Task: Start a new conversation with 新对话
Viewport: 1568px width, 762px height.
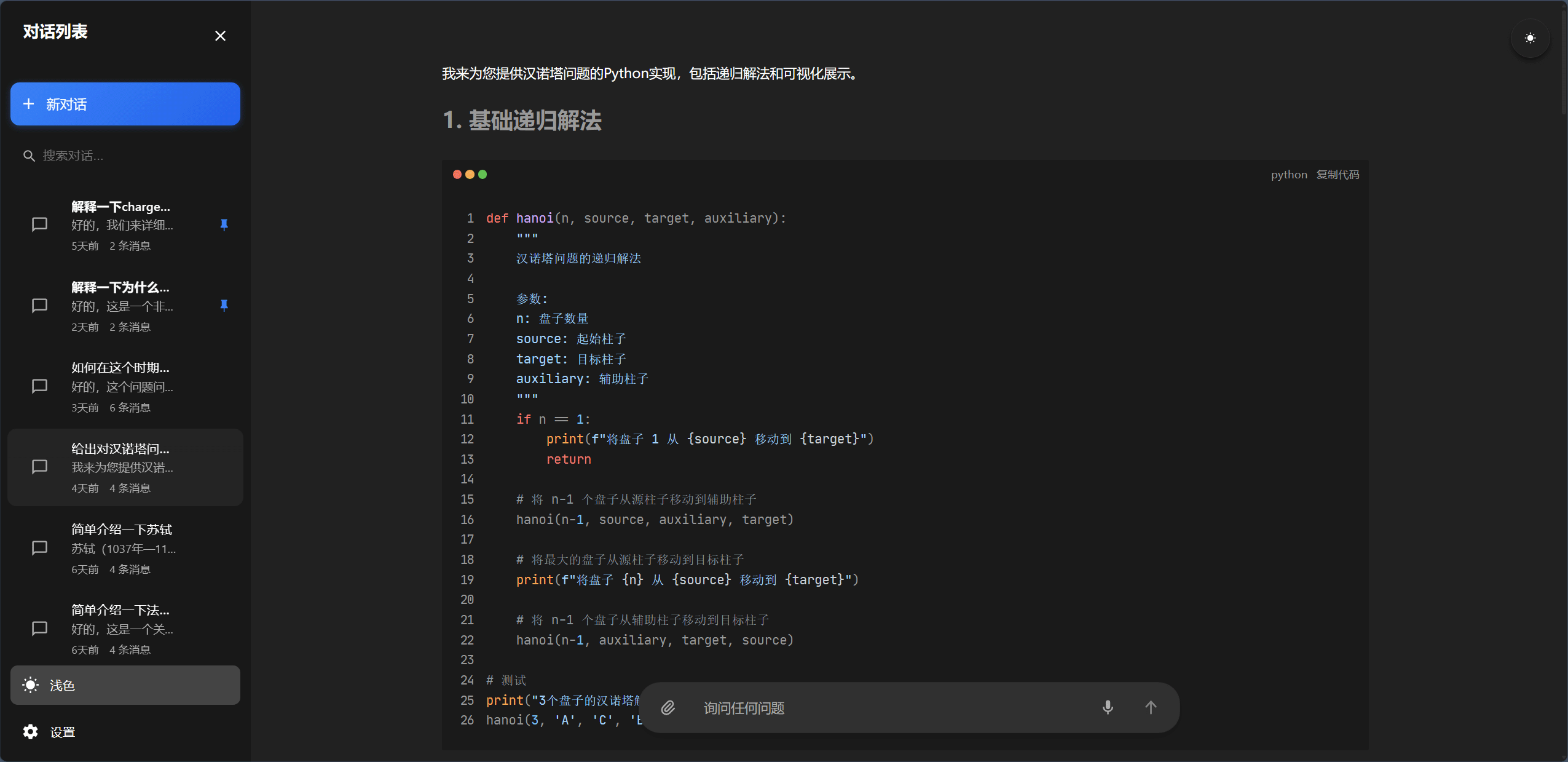Action: pyautogui.click(x=125, y=104)
